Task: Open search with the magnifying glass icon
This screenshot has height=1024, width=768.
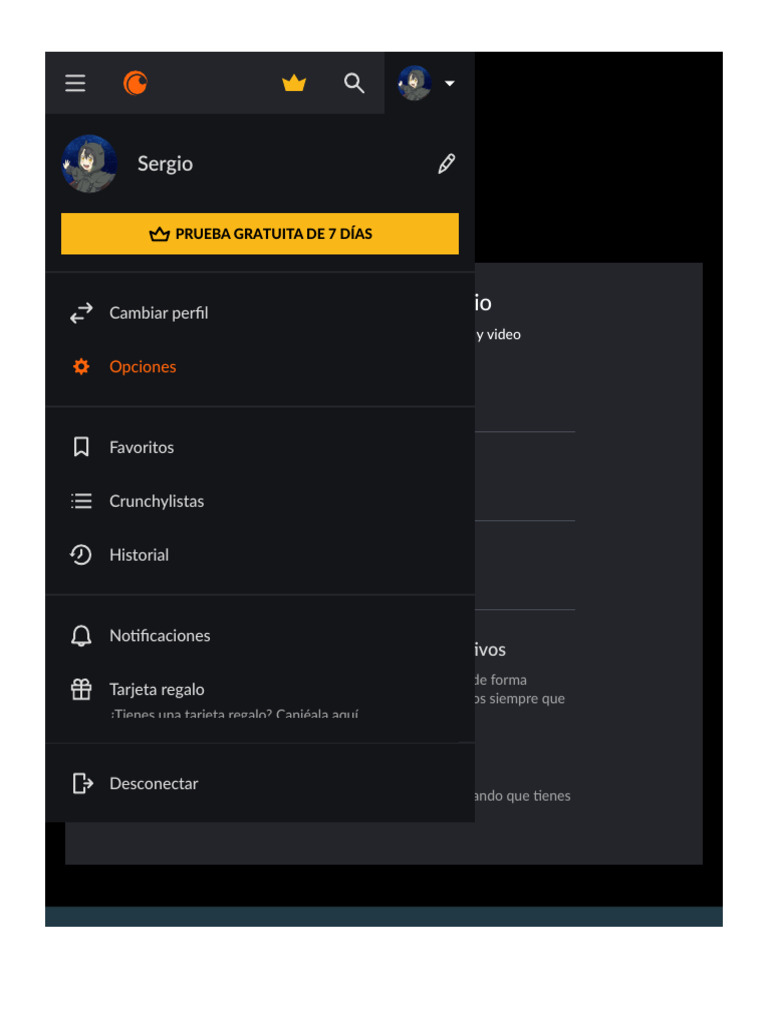Action: pos(354,83)
